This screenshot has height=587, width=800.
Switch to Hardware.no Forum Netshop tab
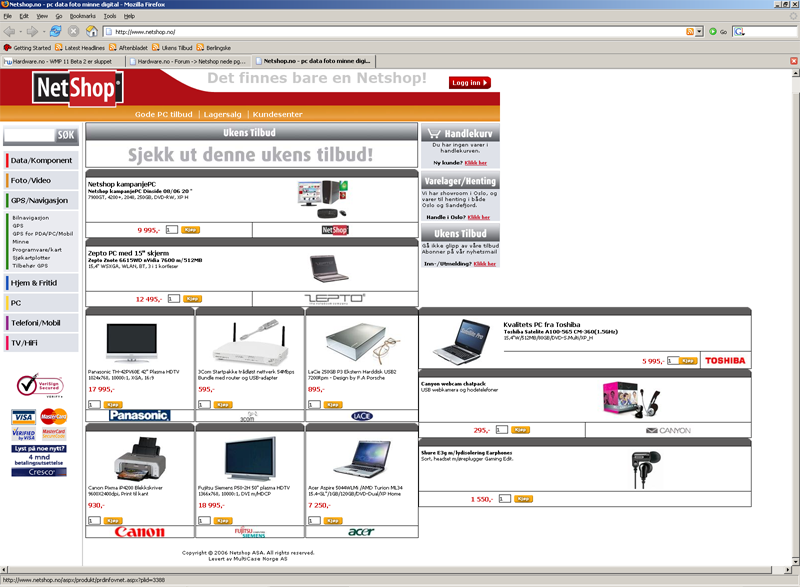point(188,61)
